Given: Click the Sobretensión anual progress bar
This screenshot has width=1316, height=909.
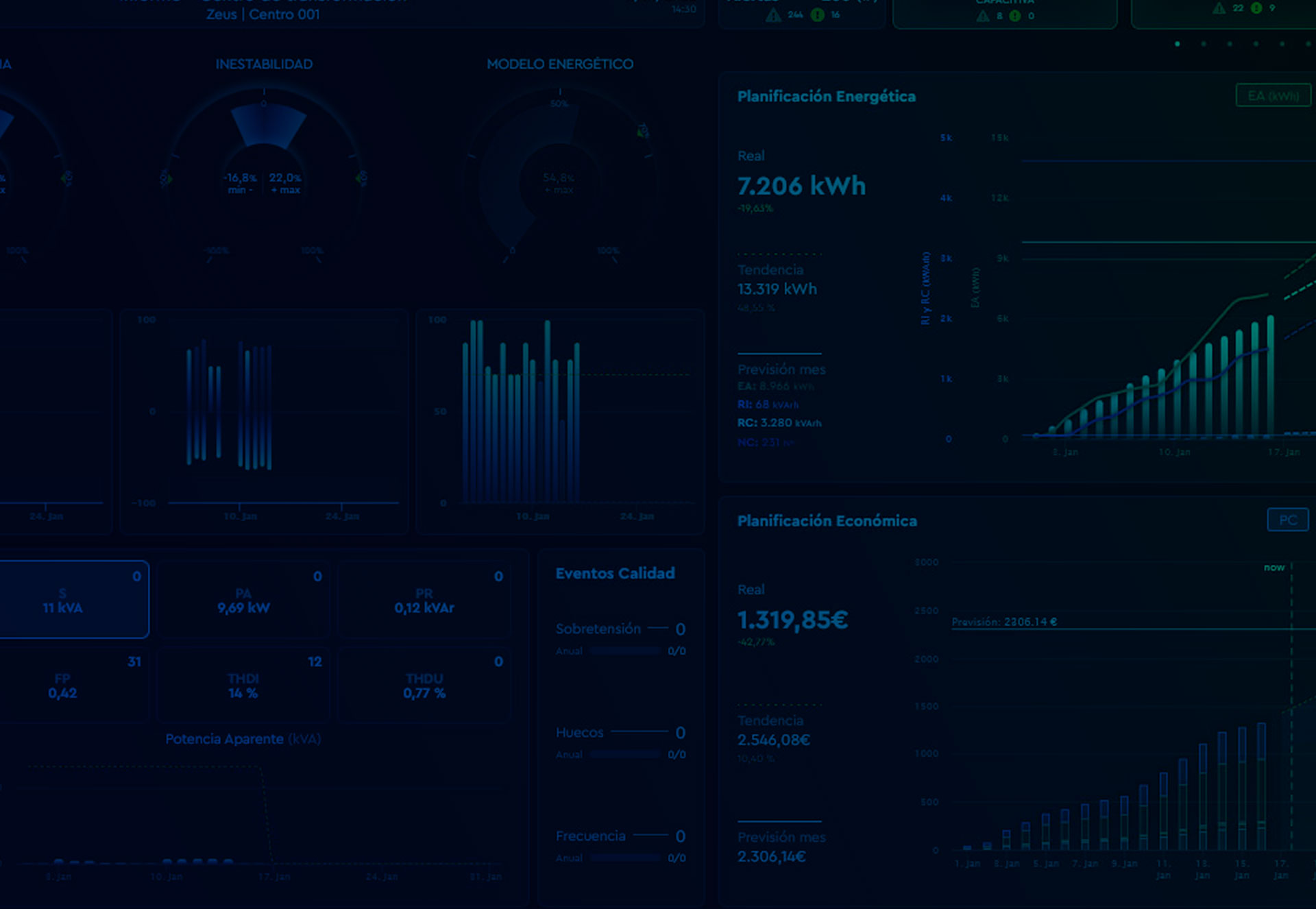Looking at the screenshot, I should point(625,651).
